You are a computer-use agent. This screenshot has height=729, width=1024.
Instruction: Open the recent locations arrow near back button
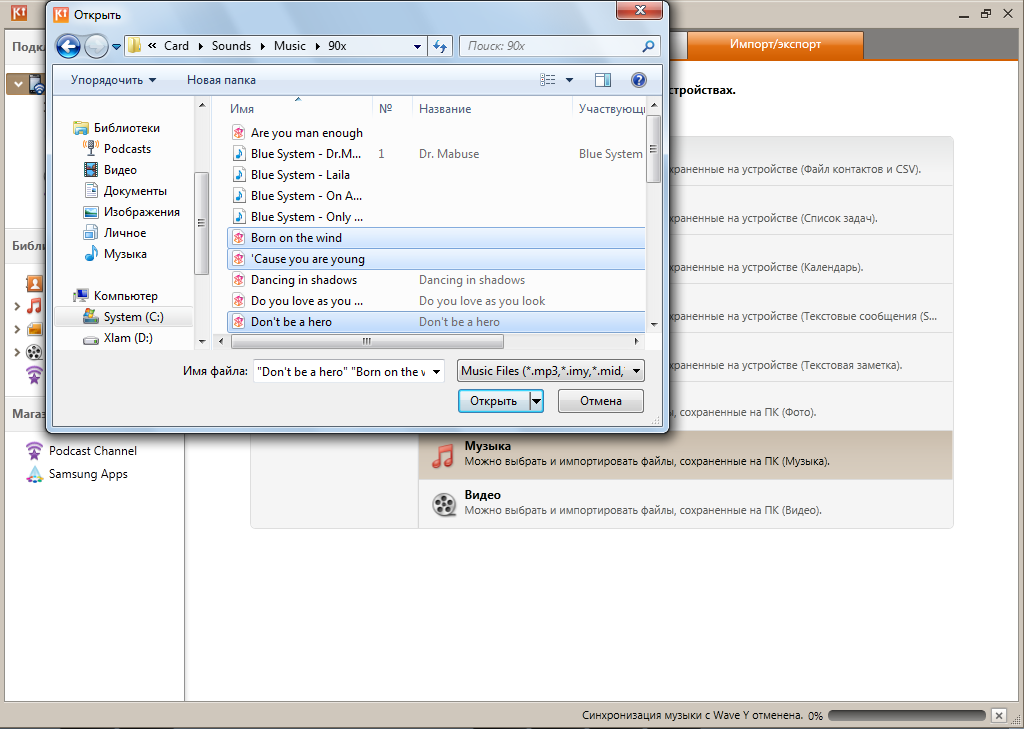click(x=116, y=46)
